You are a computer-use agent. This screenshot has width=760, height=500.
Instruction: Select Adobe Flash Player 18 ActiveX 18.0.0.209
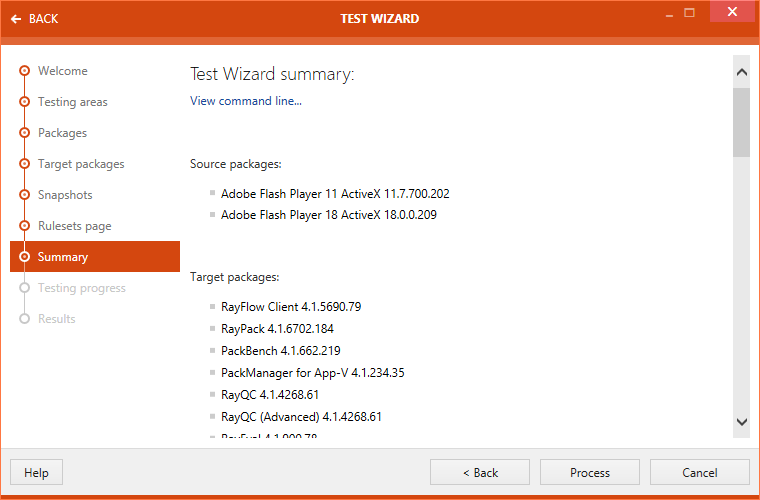click(329, 215)
